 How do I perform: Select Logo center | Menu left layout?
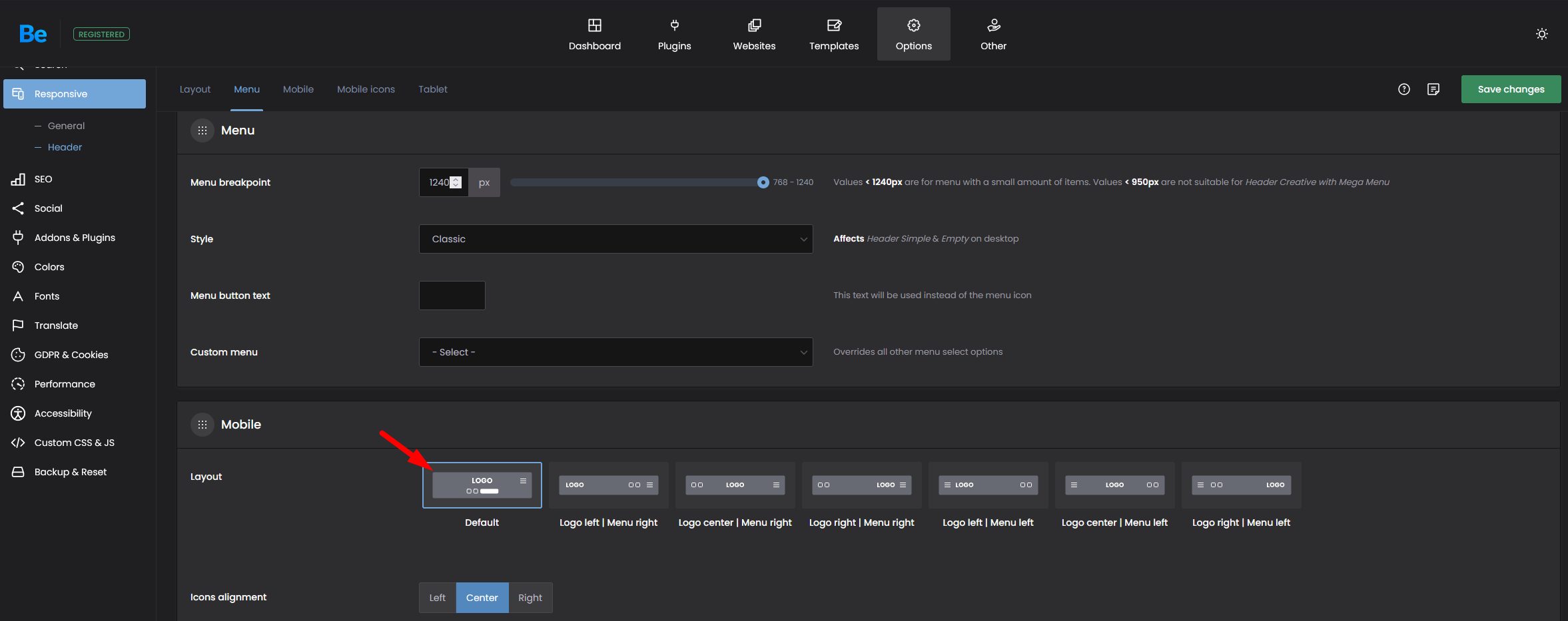click(1114, 485)
